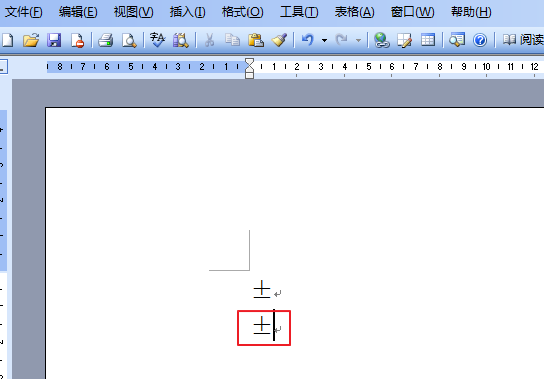The image size is (544, 379).
Task: Open the 帮助(H) menu
Action: (471, 12)
